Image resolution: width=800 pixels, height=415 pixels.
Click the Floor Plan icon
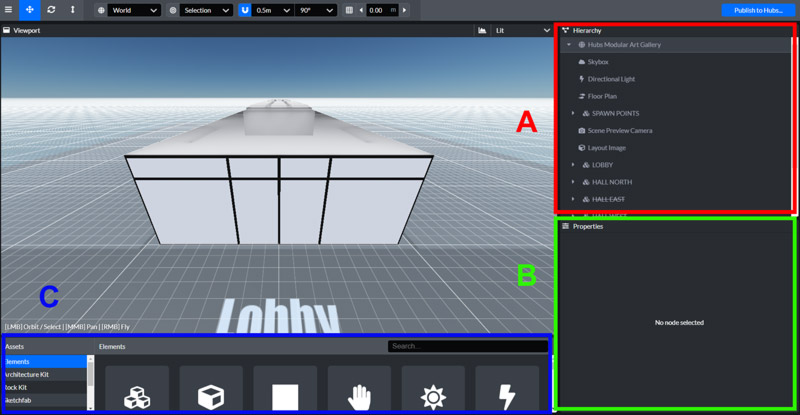tap(582, 96)
